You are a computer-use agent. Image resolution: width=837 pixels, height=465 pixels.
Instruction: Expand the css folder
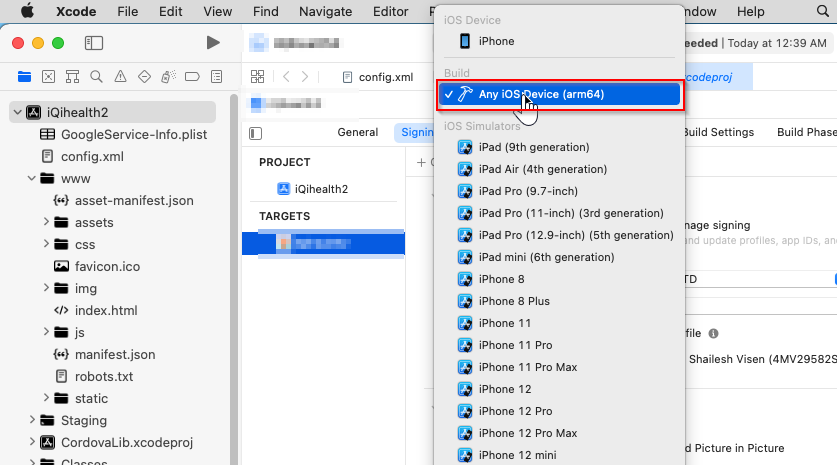point(46,244)
